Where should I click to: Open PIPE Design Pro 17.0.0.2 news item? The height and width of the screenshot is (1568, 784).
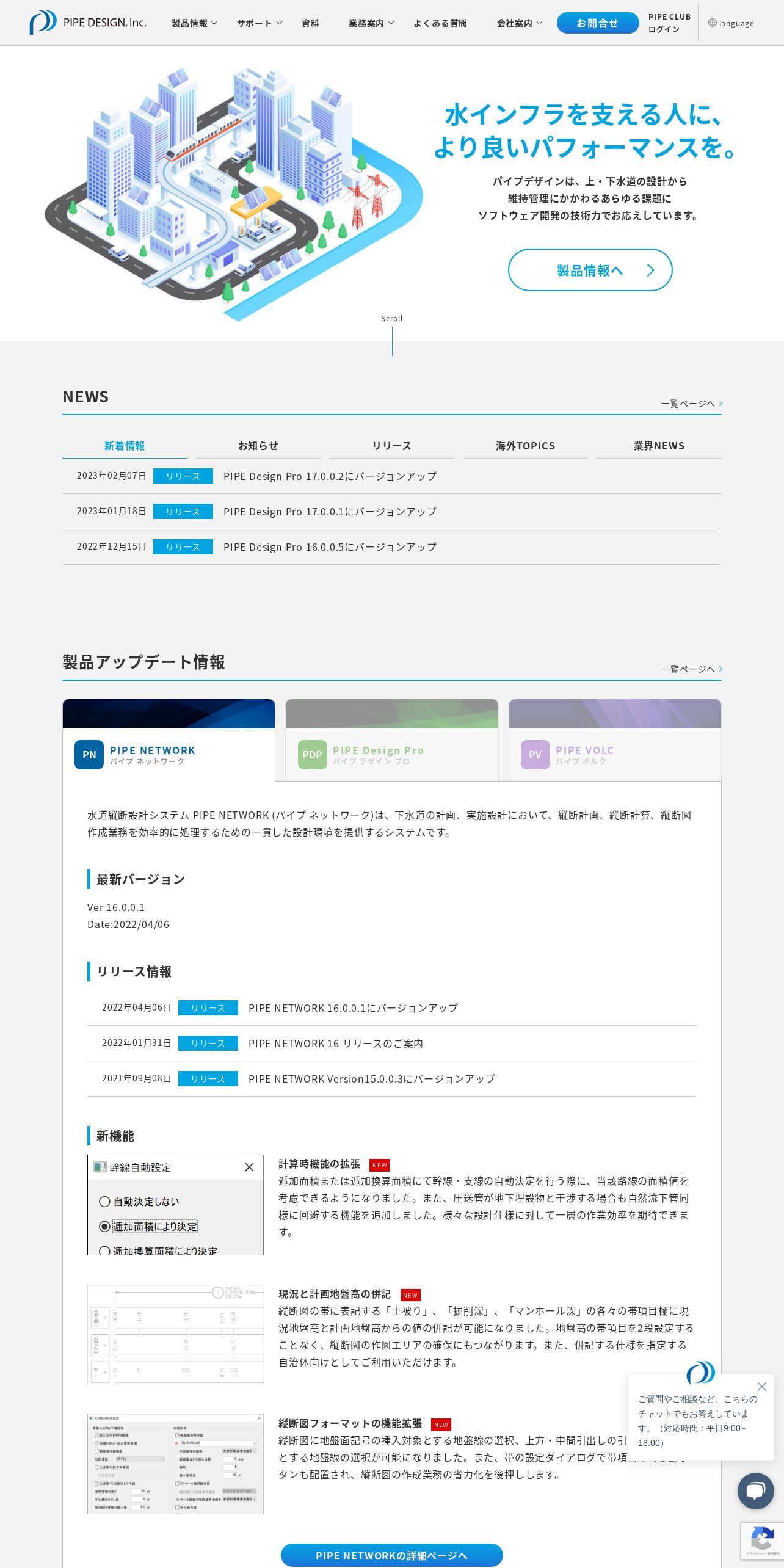coord(330,476)
